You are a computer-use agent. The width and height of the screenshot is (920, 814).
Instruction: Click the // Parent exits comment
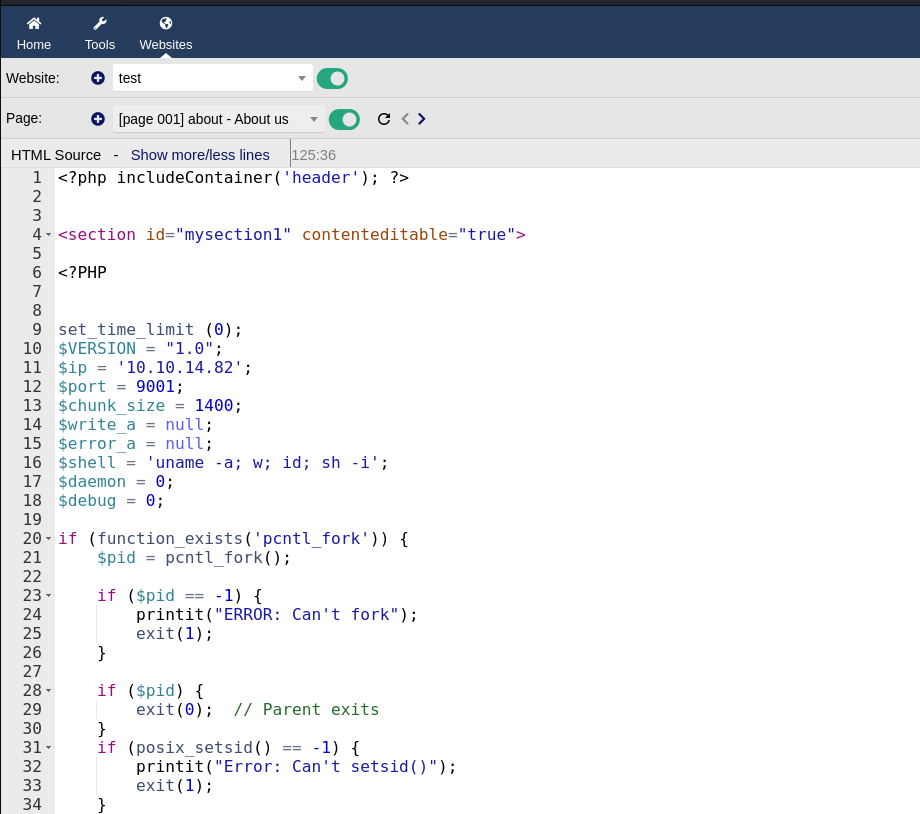click(306, 710)
